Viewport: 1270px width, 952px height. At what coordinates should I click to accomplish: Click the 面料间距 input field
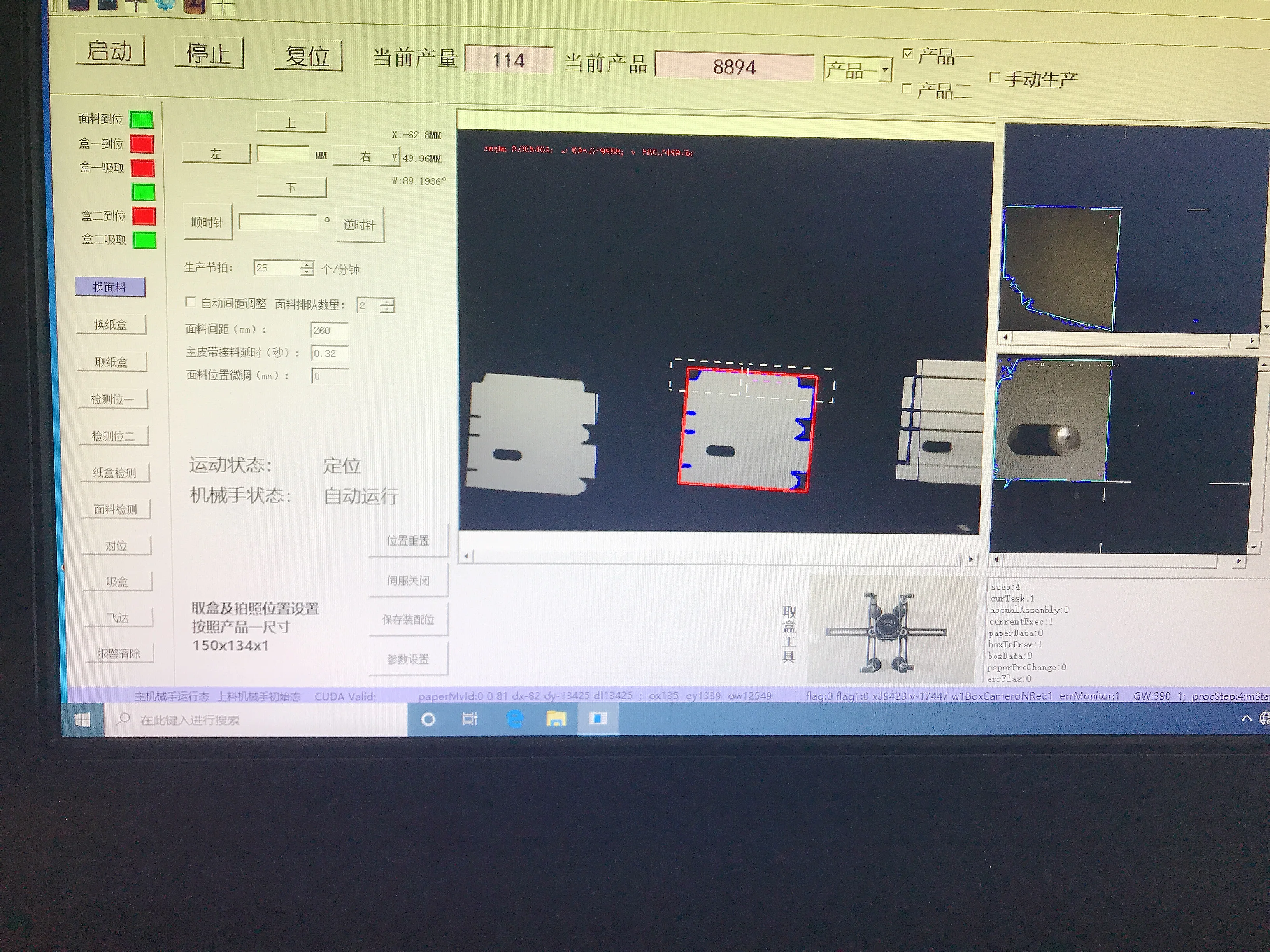tap(329, 331)
